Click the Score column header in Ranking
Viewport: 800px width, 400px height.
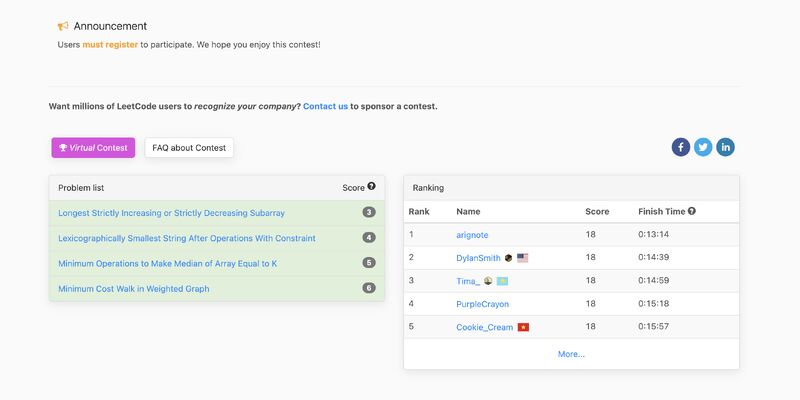tap(597, 211)
